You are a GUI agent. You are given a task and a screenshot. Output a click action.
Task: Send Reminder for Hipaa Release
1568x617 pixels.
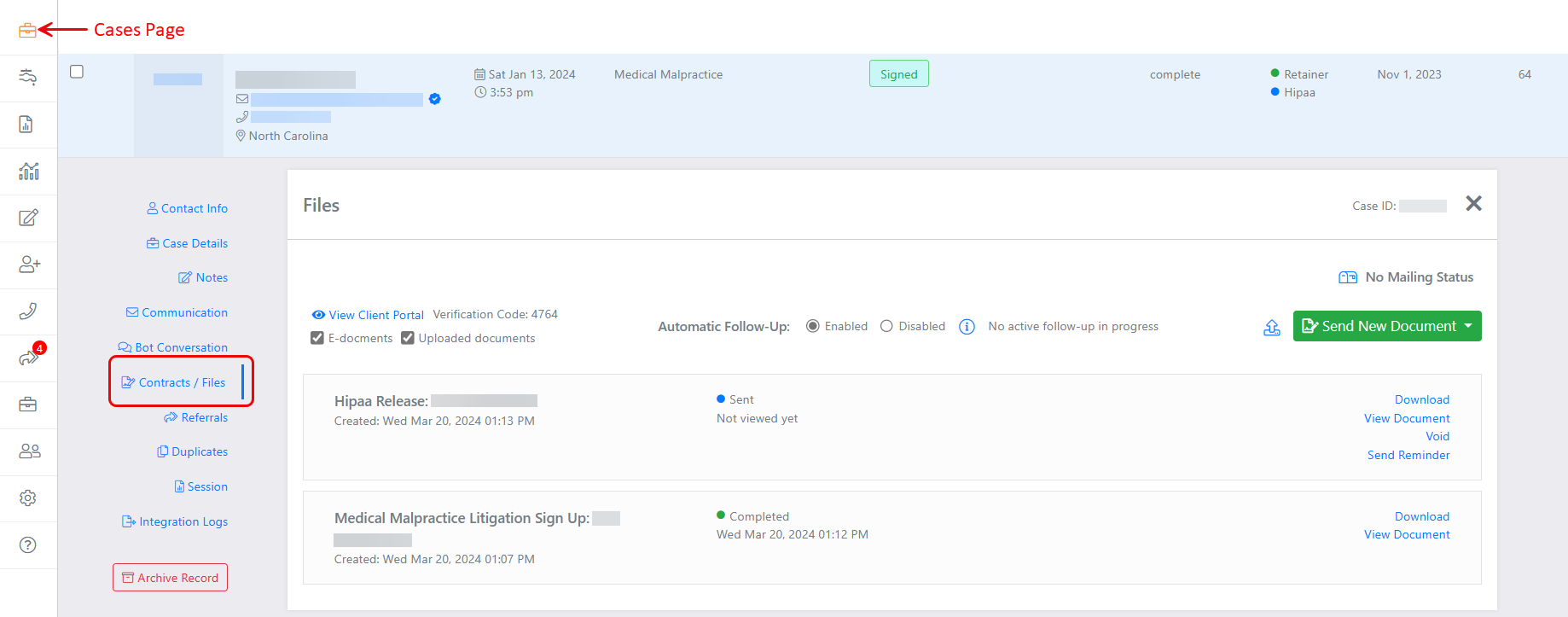pyautogui.click(x=1408, y=455)
